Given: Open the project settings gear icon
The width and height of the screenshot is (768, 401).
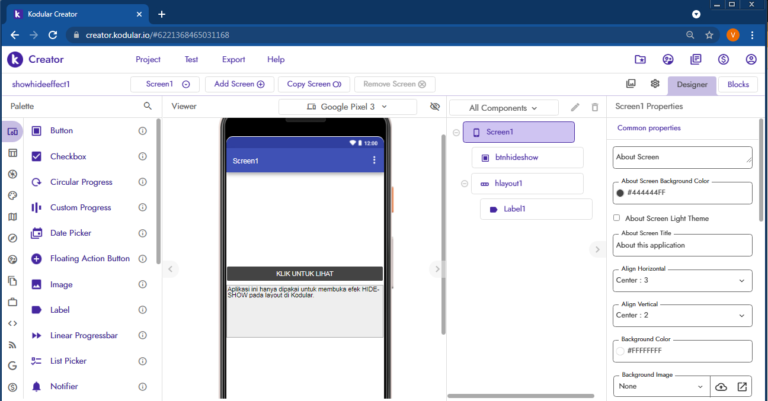Looking at the screenshot, I should (655, 85).
